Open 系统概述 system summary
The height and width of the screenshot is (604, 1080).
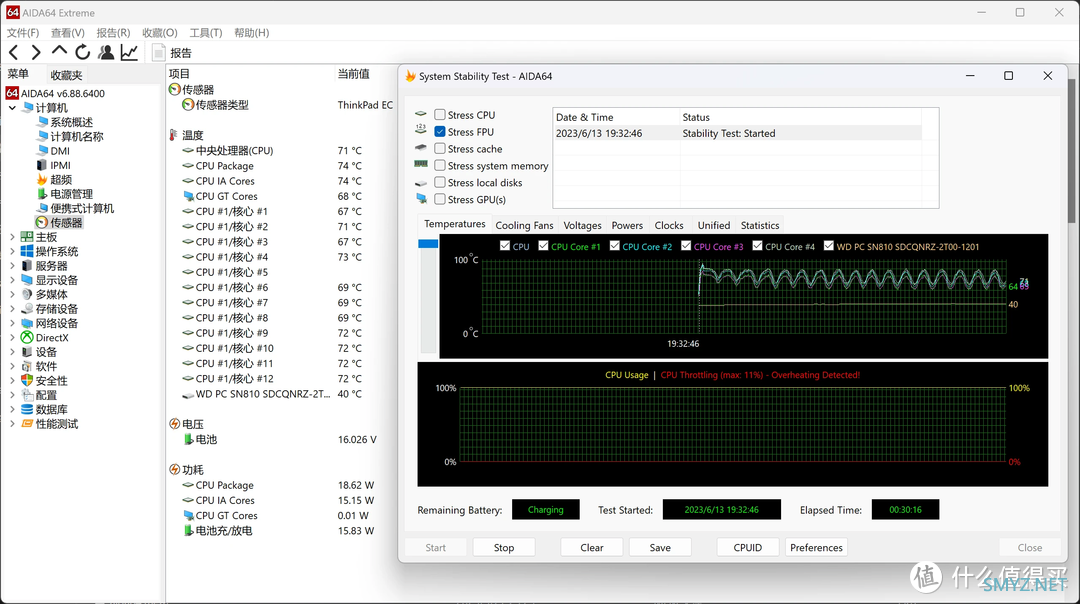coord(71,122)
